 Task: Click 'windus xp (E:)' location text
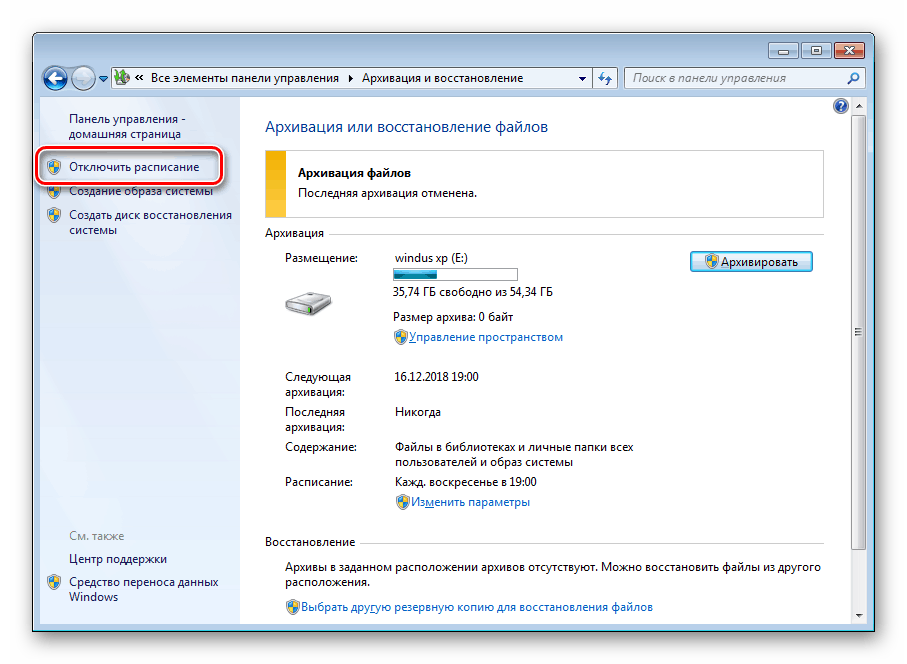[x=432, y=258]
